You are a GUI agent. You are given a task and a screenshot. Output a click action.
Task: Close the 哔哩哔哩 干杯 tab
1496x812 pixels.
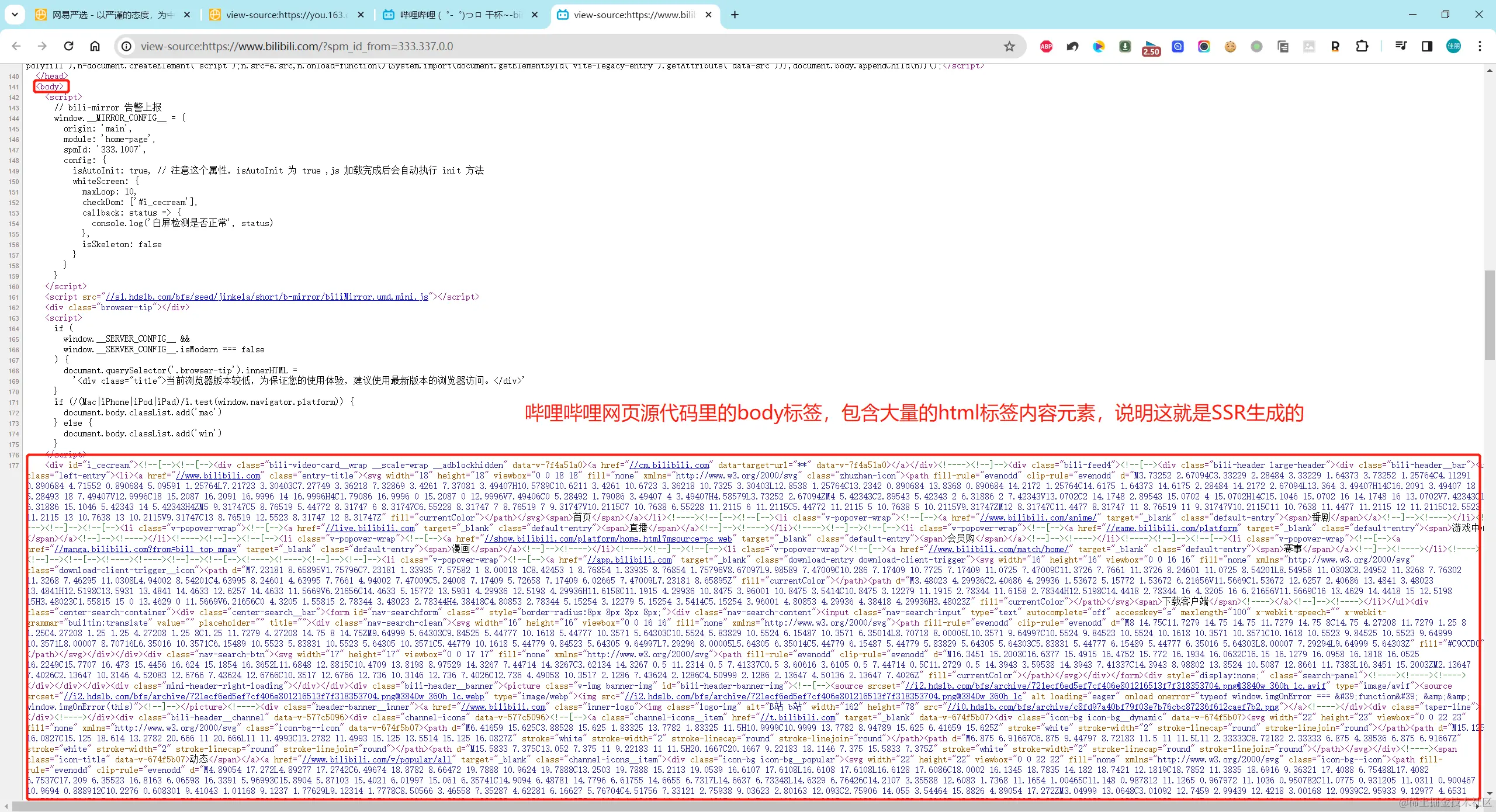pos(535,15)
